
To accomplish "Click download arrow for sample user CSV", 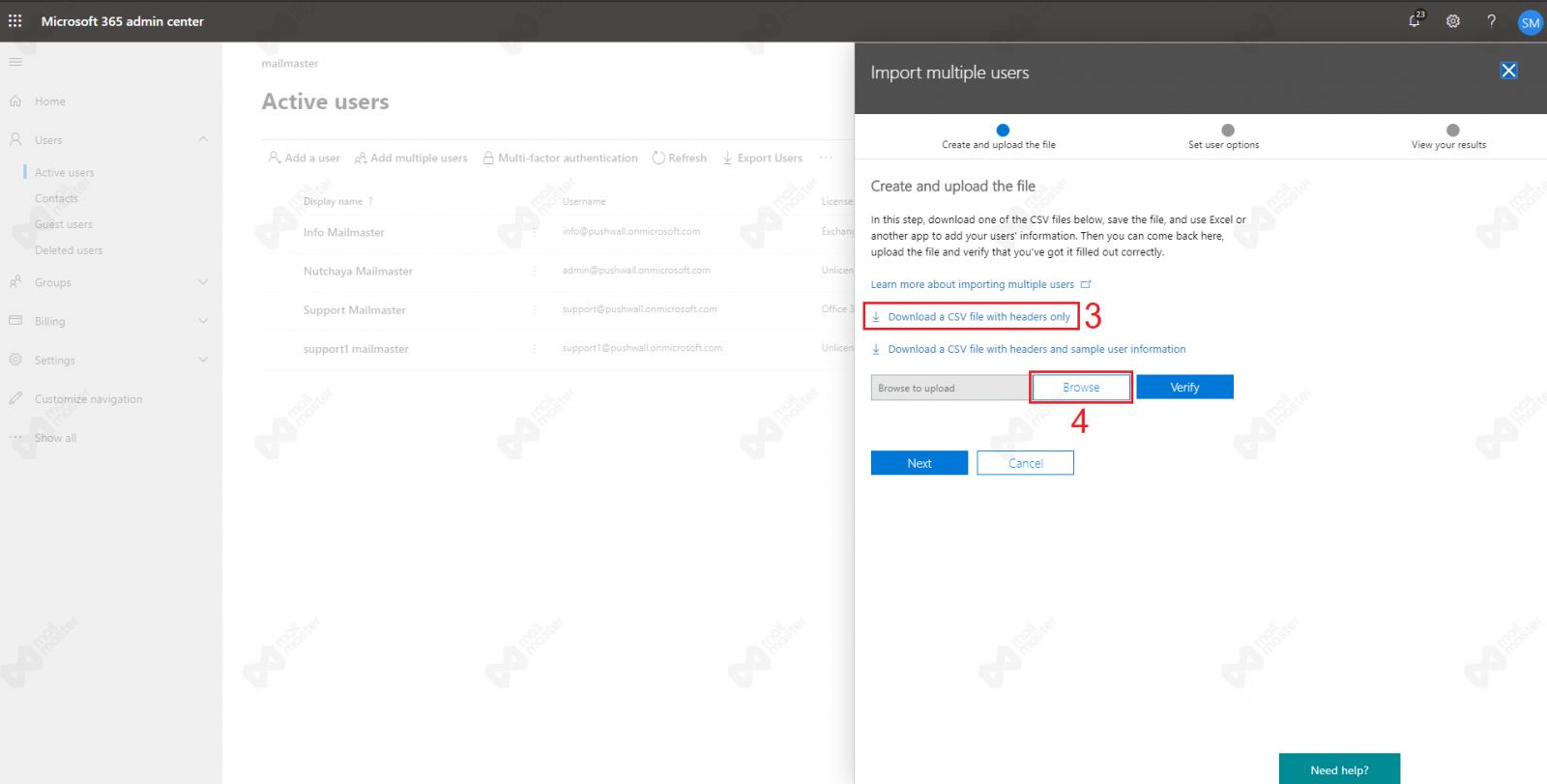I will [x=876, y=349].
